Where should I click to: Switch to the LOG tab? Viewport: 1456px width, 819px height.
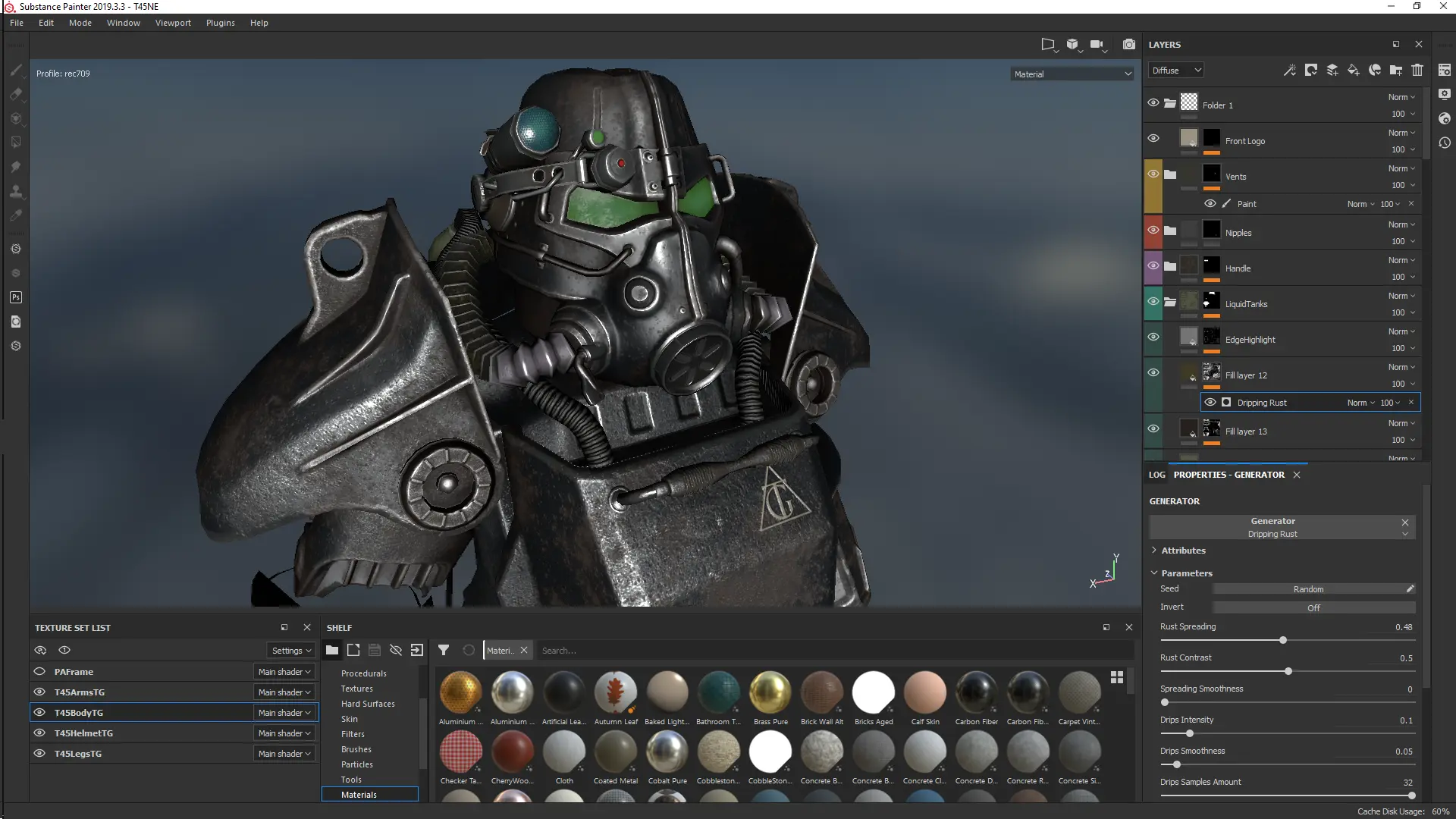[1156, 475]
